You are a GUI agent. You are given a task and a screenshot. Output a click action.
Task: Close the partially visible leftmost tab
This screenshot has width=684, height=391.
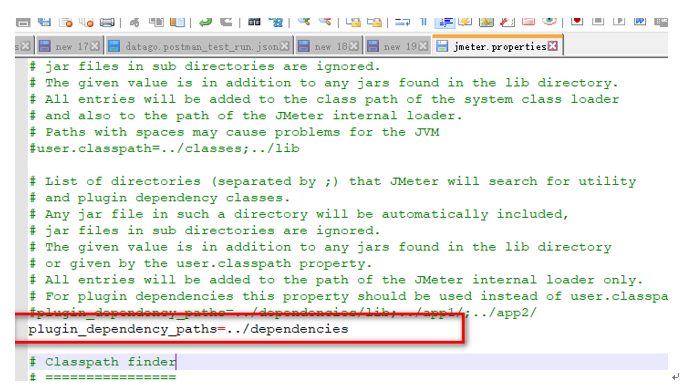[x=26, y=46]
